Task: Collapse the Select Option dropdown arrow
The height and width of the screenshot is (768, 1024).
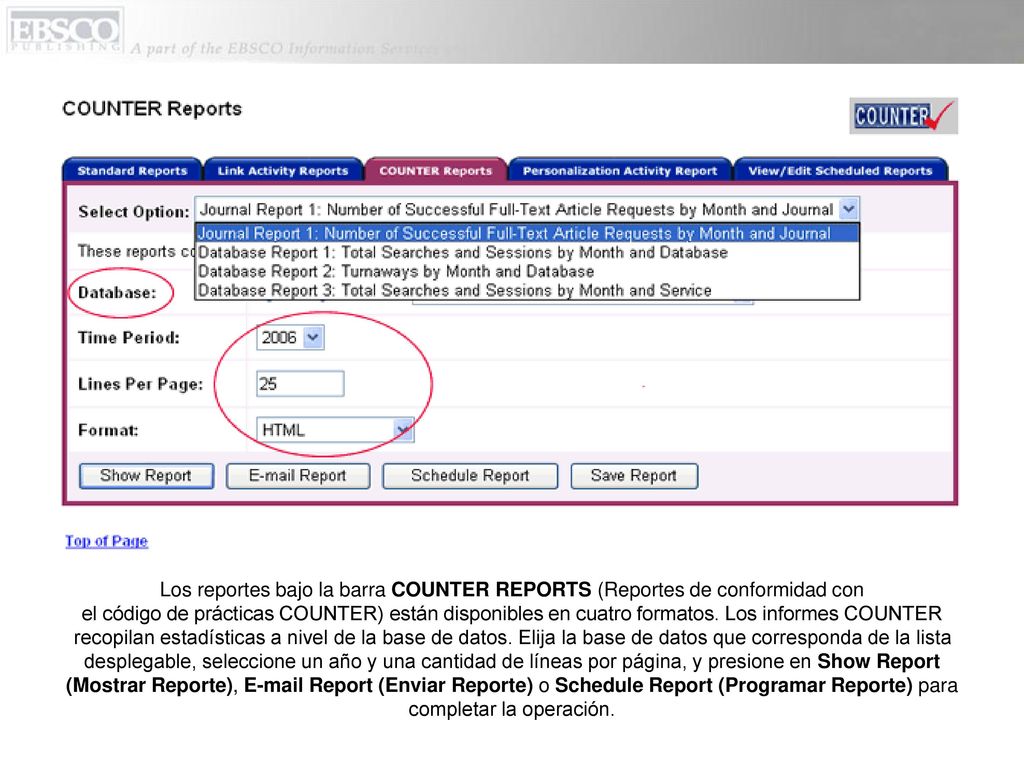Action: pos(848,209)
